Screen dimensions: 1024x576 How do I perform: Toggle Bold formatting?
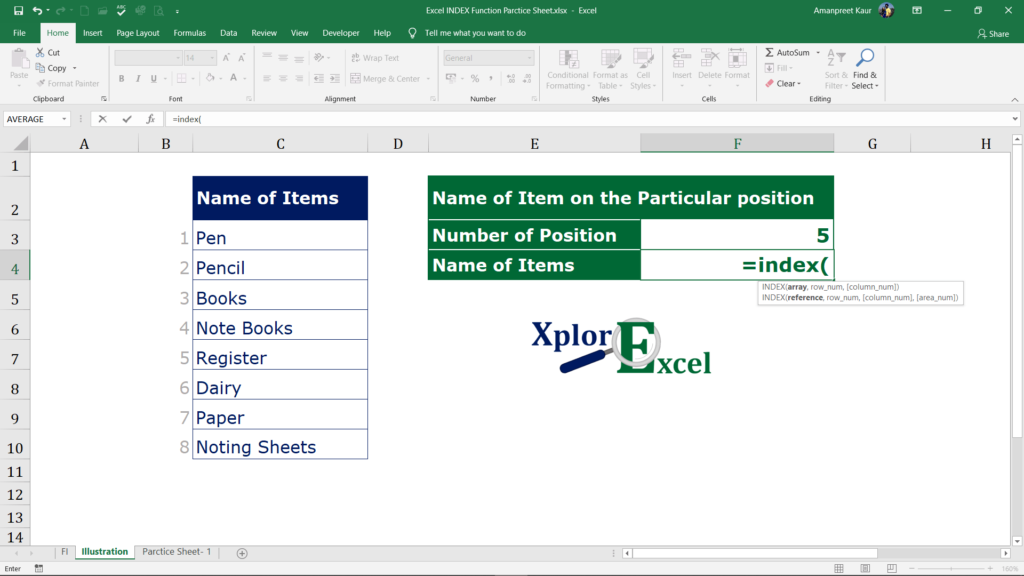coord(121,78)
